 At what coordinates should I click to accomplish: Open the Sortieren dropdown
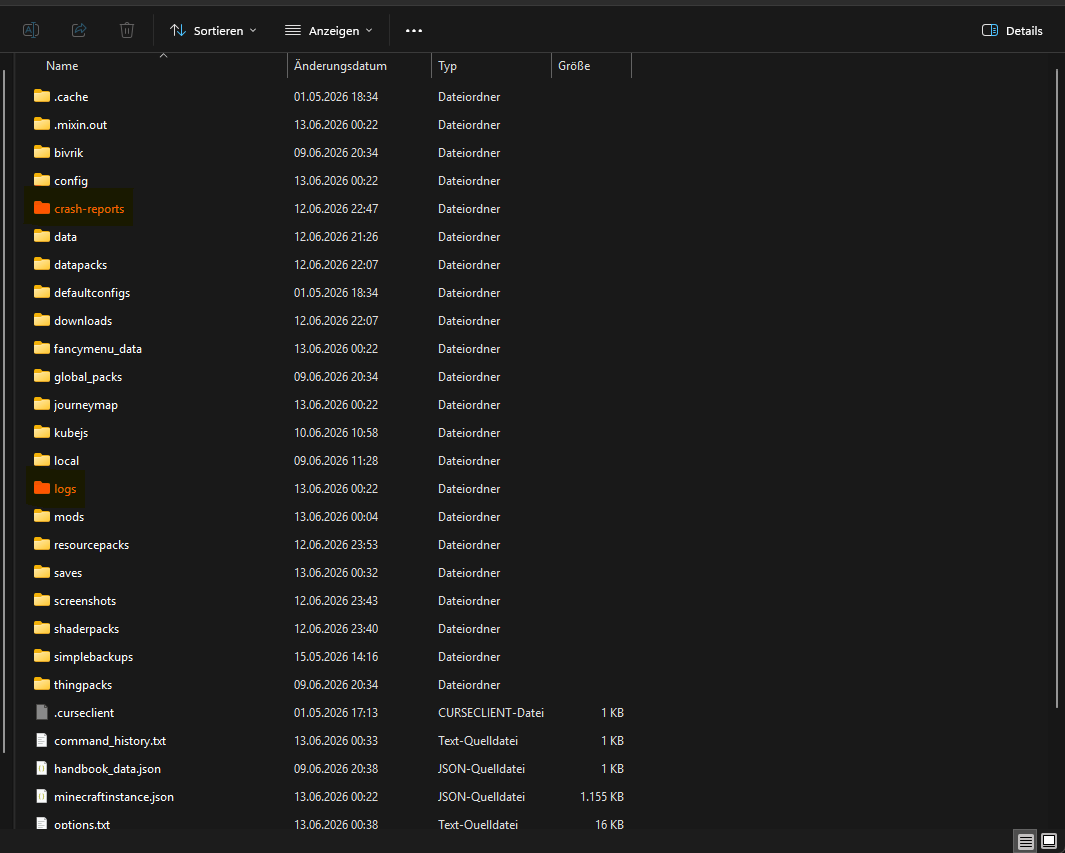[x=213, y=31]
